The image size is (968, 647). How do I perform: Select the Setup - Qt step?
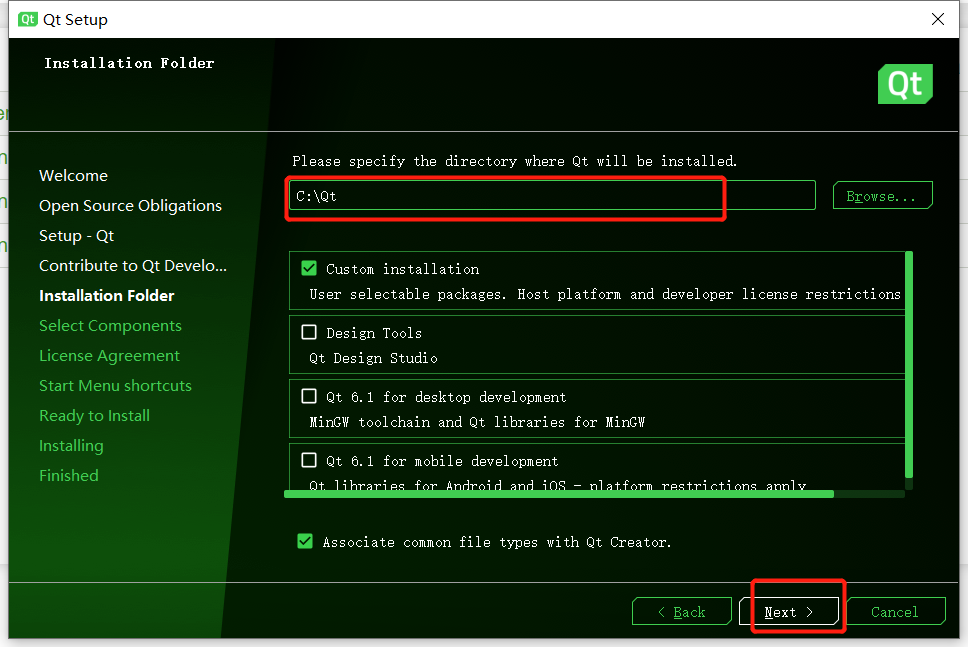click(77, 236)
